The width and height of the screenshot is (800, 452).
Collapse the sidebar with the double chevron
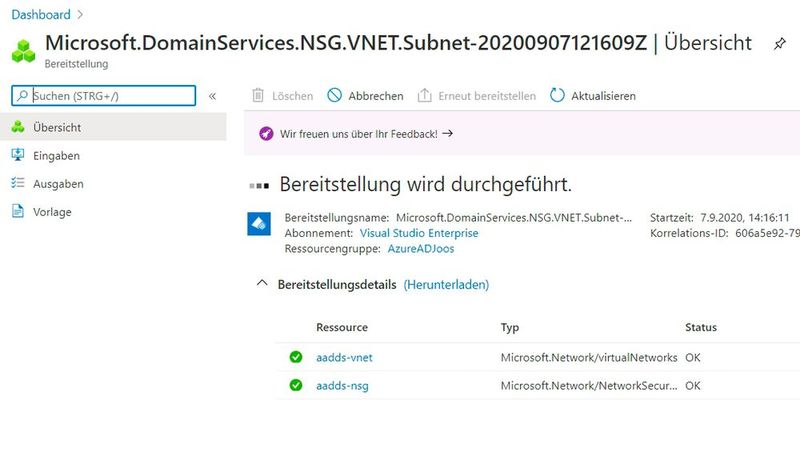tap(212, 96)
